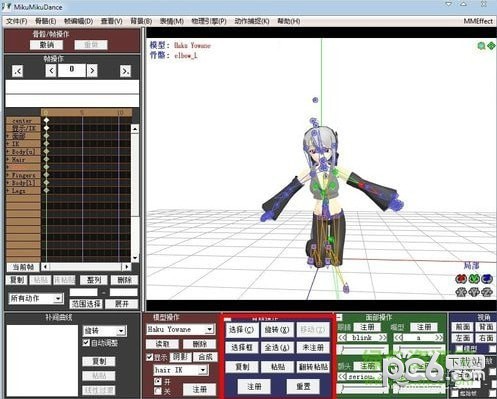This screenshot has width=497, height=399.
Task: Click the 旋转(X) rotate button
Action: coord(277,330)
